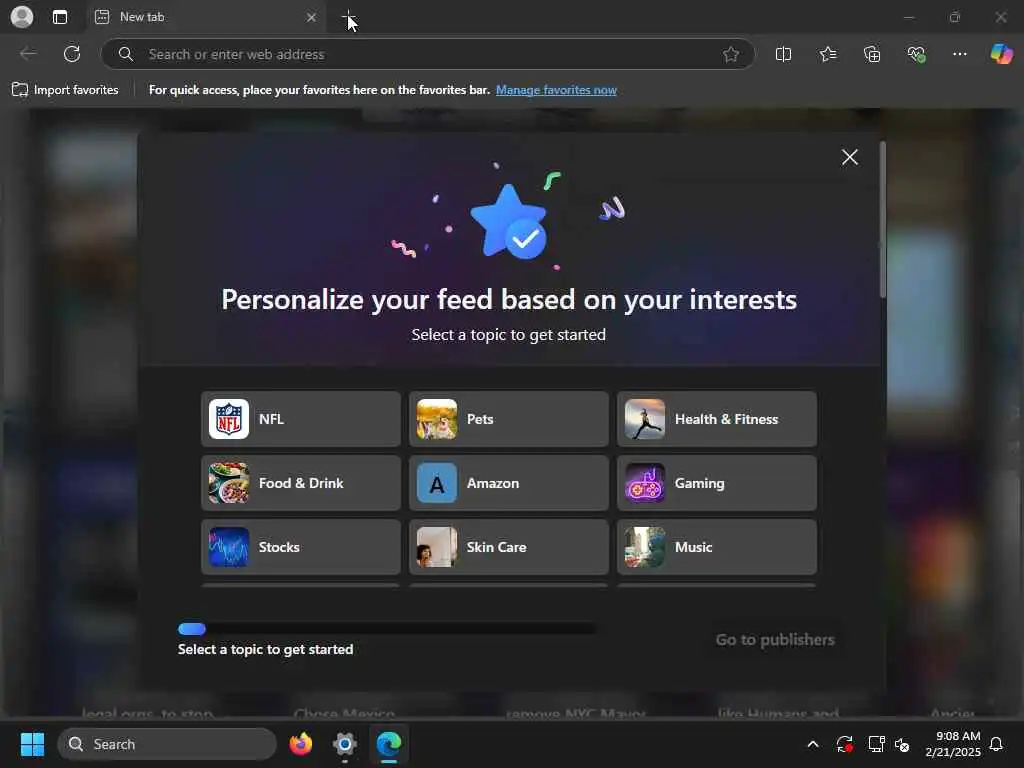Open the sync status tray icon
Screen dimensions: 1024x768
coord(844,744)
